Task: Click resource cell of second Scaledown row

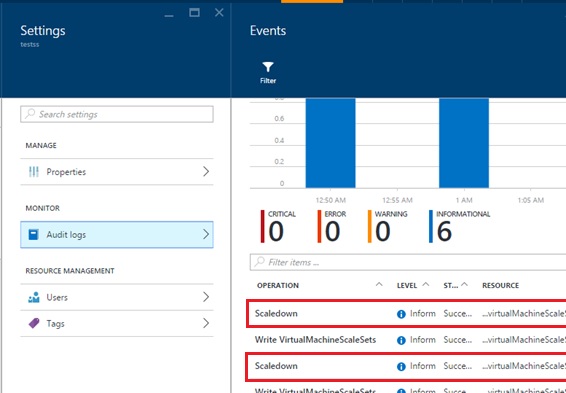Action: click(524, 366)
